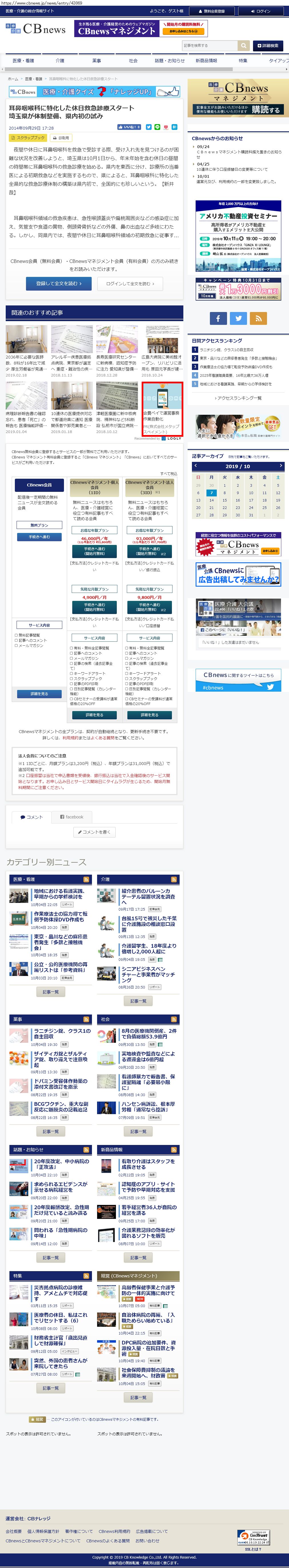This screenshot has height=1568, width=289.
Task: Open the 会費ペイで運営事務作業自動化 ad thumbnail
Action: pyautogui.click(x=162, y=396)
